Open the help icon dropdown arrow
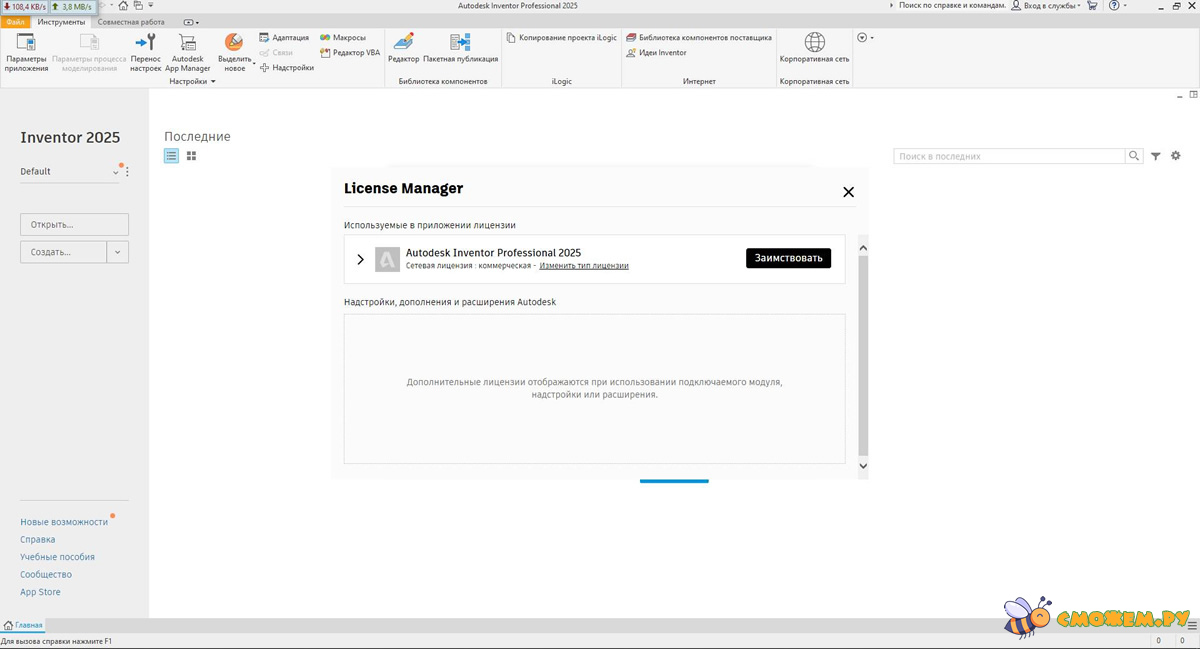This screenshot has width=1200, height=649. 1125,6
